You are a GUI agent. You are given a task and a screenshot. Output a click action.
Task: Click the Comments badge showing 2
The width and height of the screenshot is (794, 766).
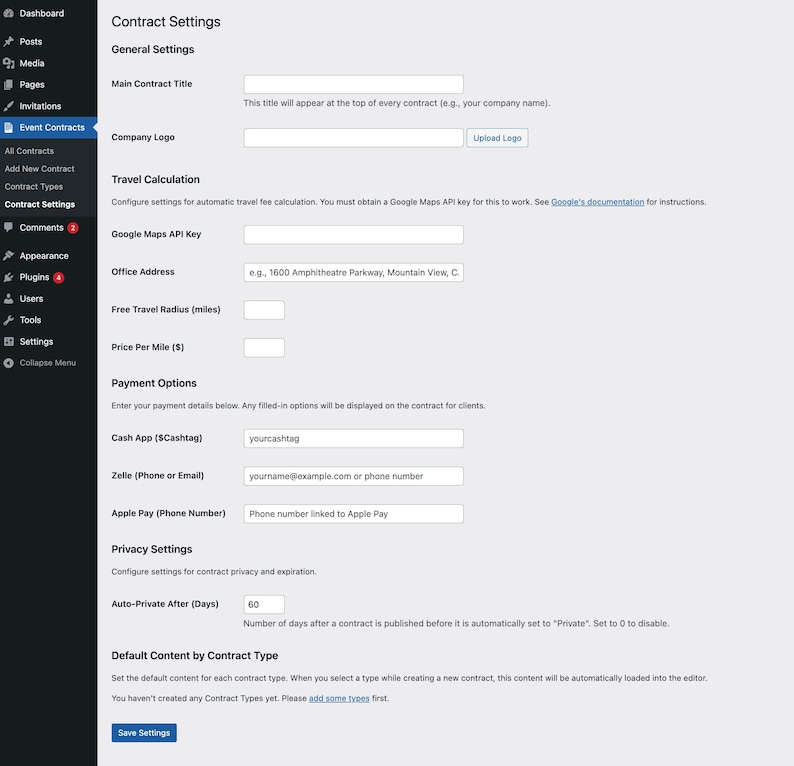73,228
